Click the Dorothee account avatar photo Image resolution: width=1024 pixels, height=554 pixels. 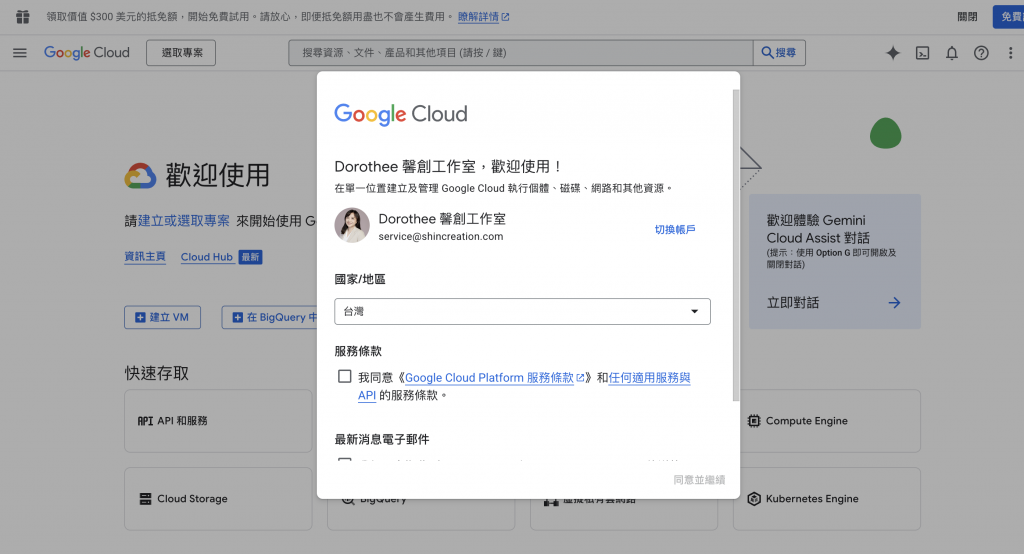(352, 225)
